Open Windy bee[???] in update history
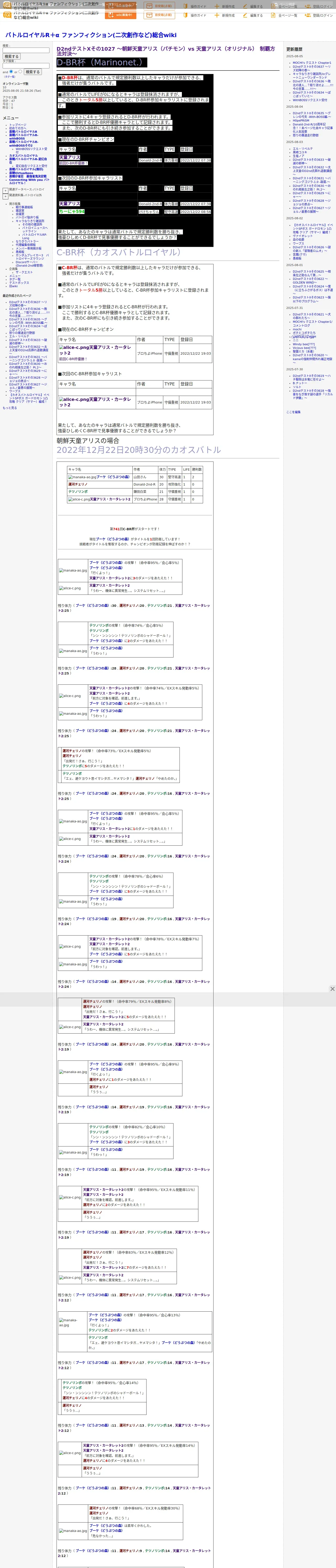 (x=304, y=344)
